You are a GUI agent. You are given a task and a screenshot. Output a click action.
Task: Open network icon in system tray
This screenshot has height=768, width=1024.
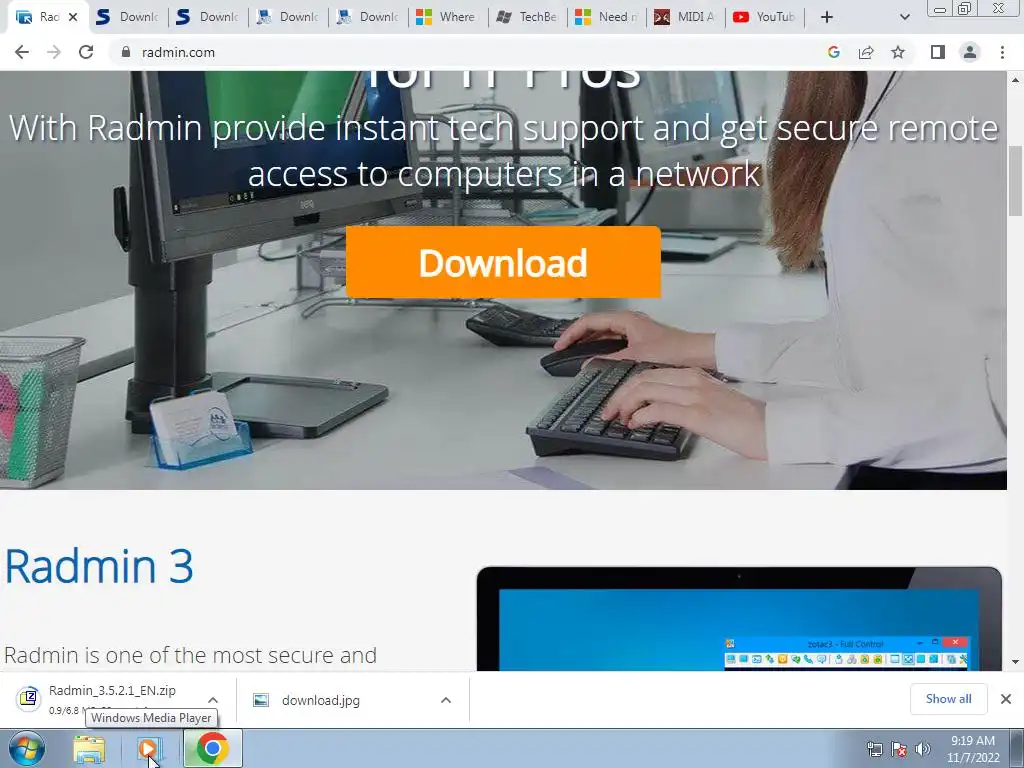tap(874, 749)
